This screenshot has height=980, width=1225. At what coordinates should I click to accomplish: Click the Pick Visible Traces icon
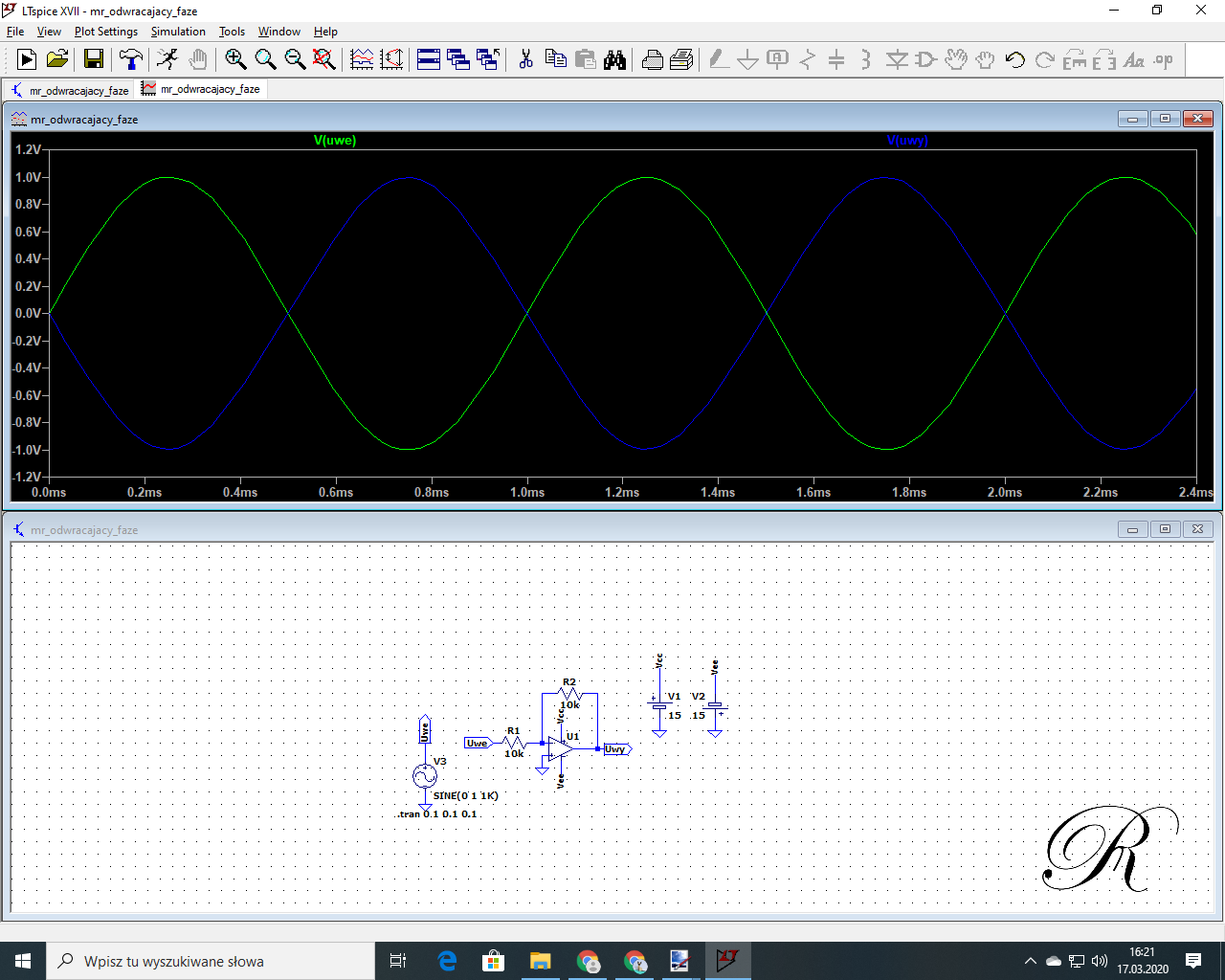[x=362, y=59]
